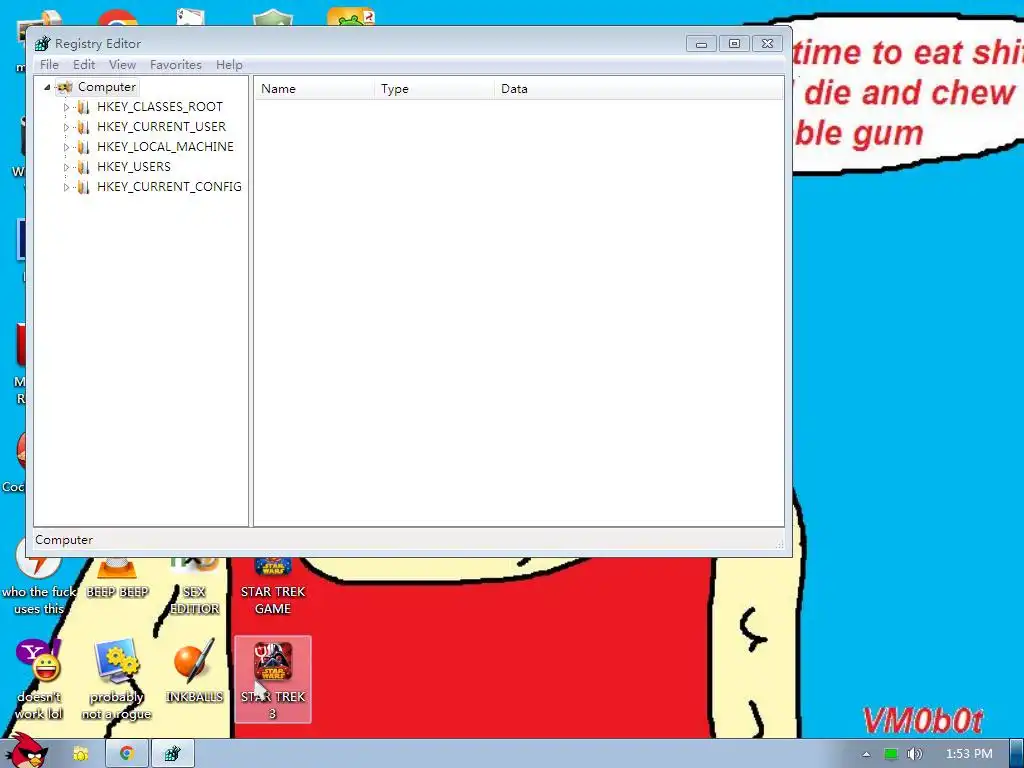Click the HKEY_LOCAL_MACHINE folder icon
1024x768 pixels.
point(84,148)
